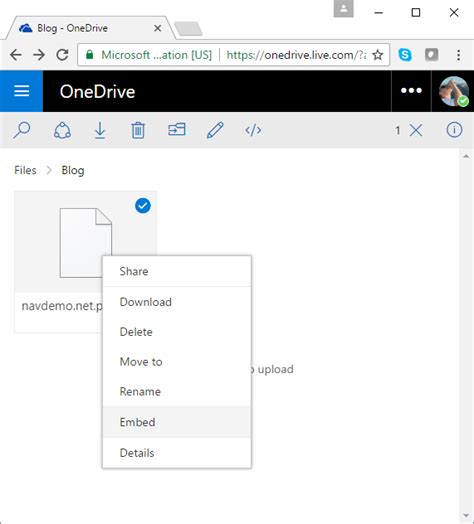Screen dimensions: 474x524
Task: Choose Download from the context menu
Action: tap(177, 302)
